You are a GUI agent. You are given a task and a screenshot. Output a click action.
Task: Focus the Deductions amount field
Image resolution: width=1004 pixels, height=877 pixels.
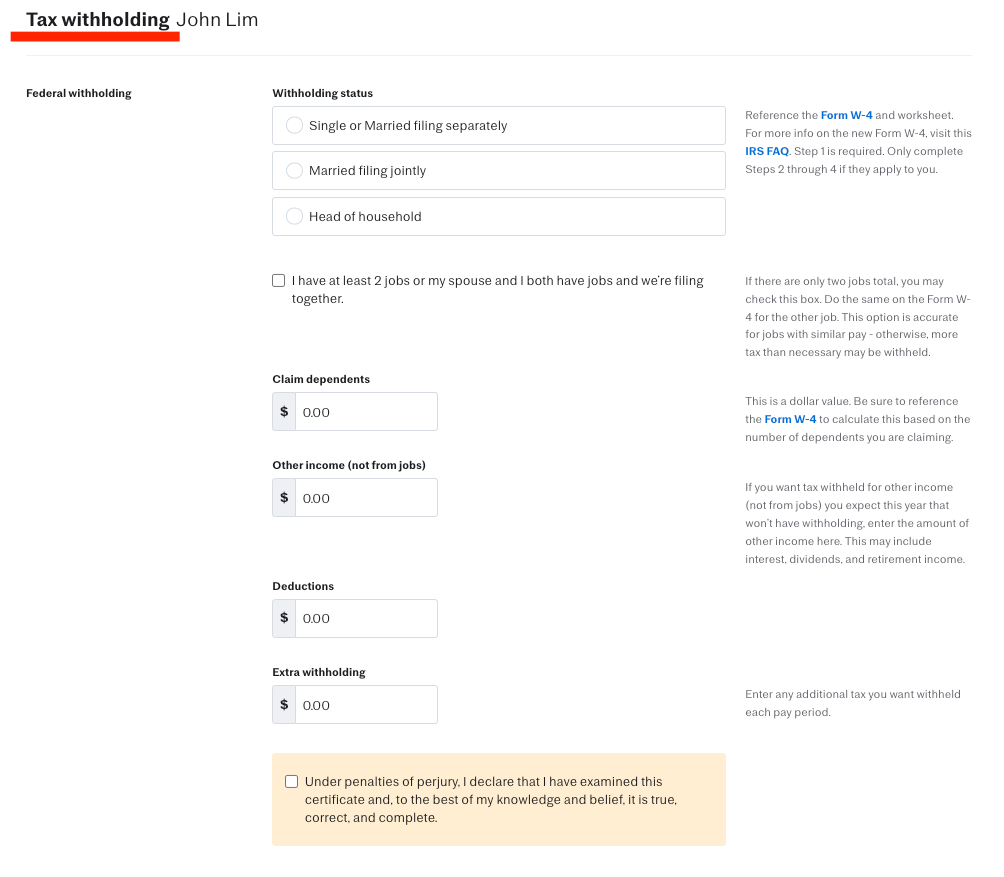[365, 618]
